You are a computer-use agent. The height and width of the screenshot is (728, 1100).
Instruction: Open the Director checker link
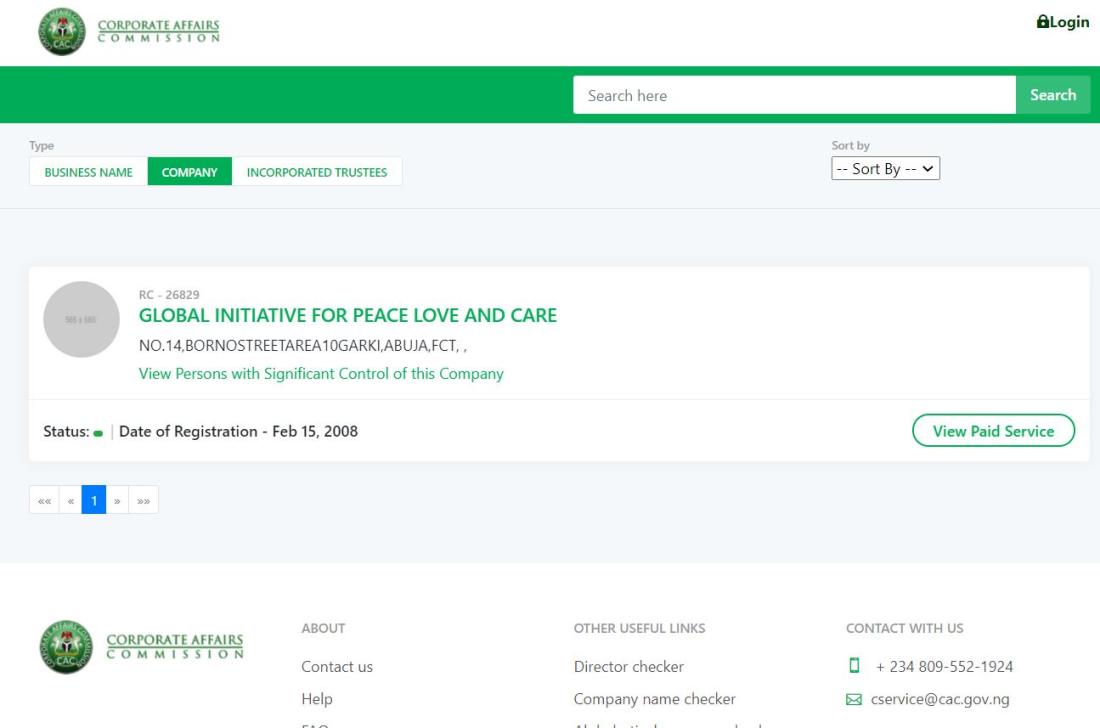click(x=629, y=667)
